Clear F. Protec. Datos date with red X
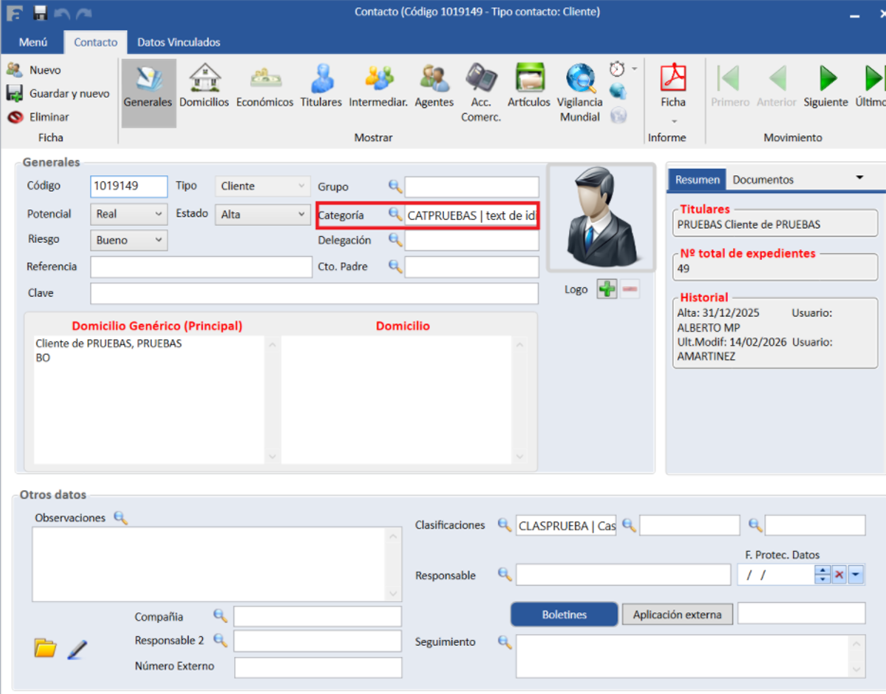The image size is (886, 694). coord(839,574)
